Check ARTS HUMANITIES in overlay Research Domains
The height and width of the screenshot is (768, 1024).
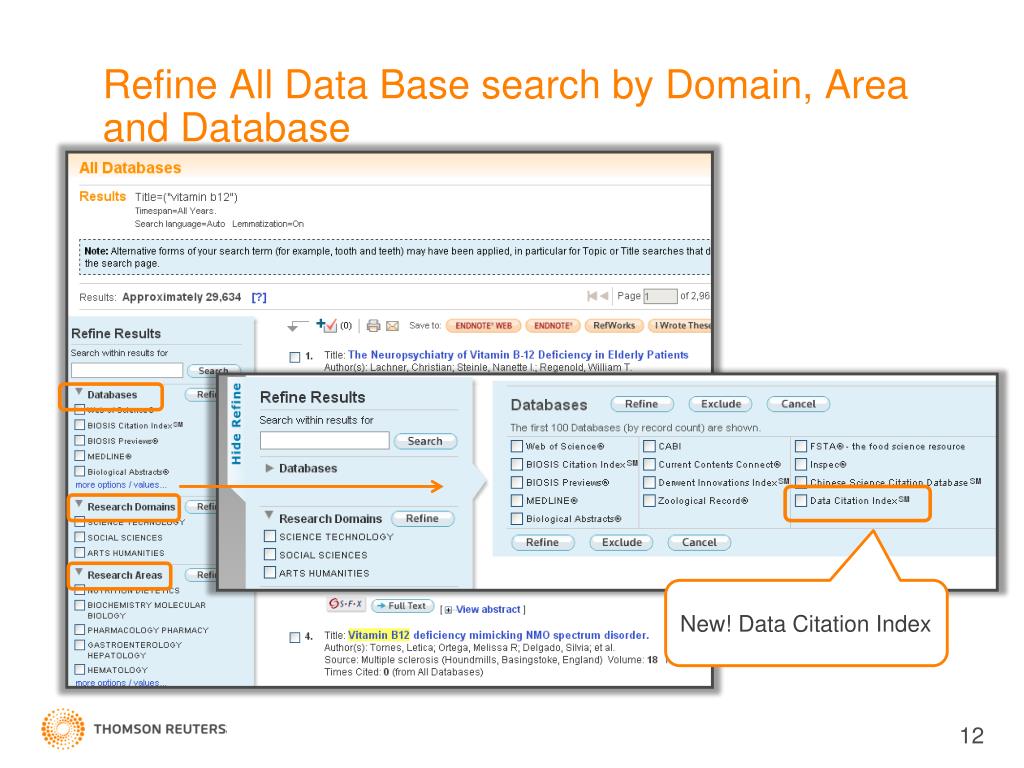click(x=270, y=573)
